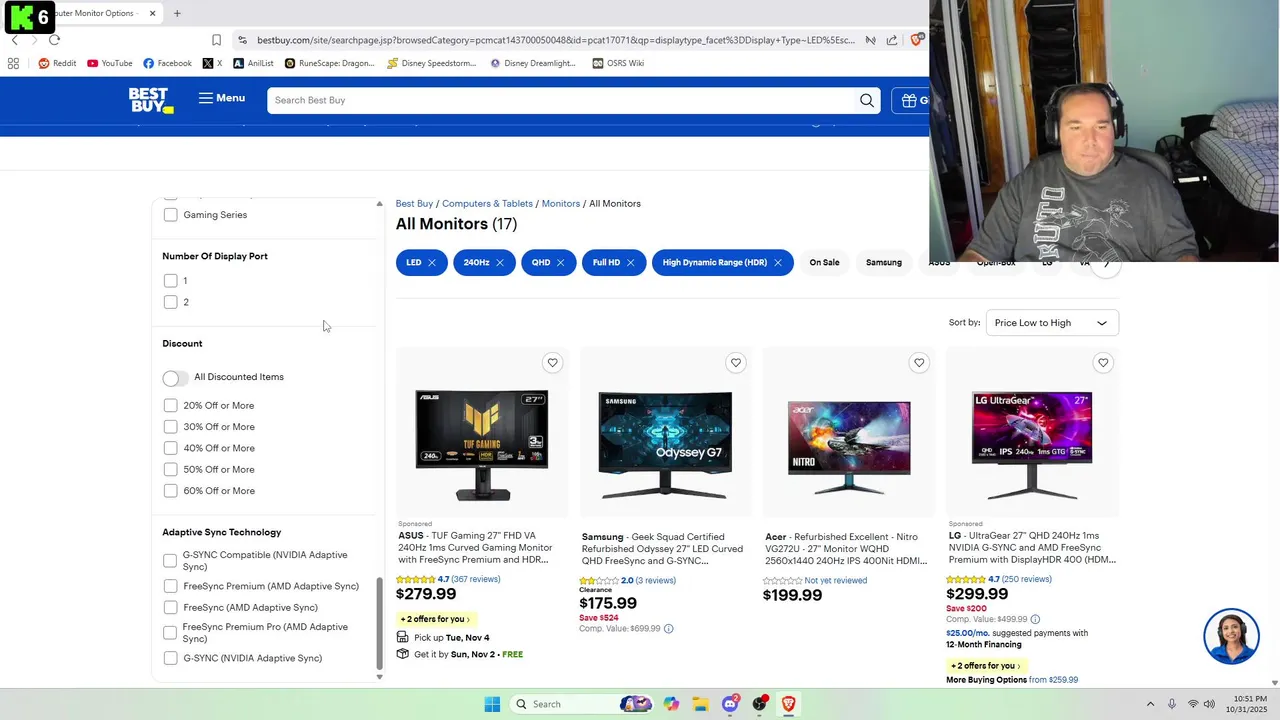Go to the Best Buy breadcrumb link

click(414, 204)
